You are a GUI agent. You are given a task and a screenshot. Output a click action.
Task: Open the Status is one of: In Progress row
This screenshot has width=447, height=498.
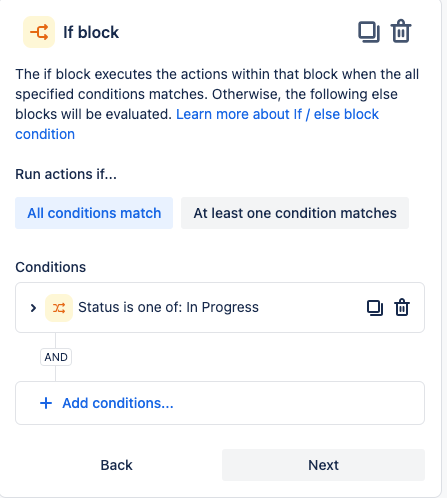(220, 307)
